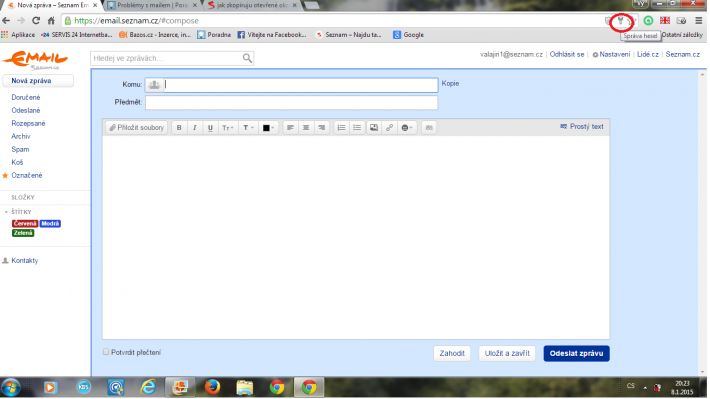Open contacts picker icon in Komu field
Image resolution: width=710 pixels, height=399 pixels.
(154, 85)
